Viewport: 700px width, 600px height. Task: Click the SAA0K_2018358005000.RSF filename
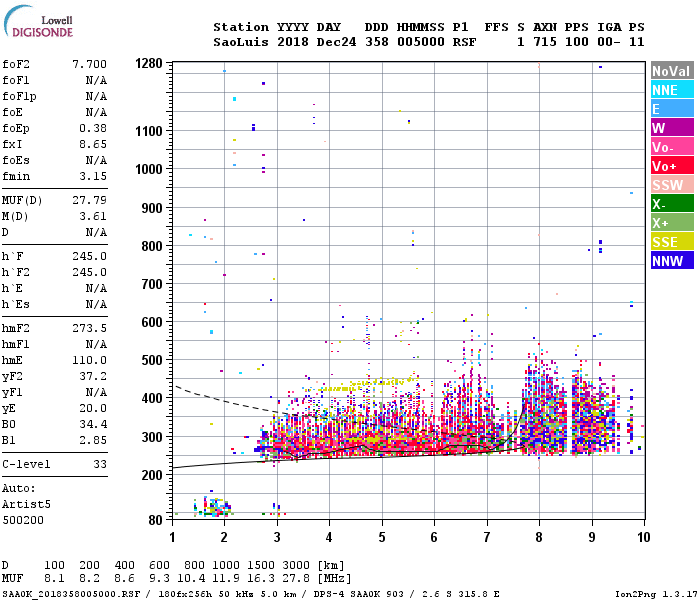tap(71, 594)
